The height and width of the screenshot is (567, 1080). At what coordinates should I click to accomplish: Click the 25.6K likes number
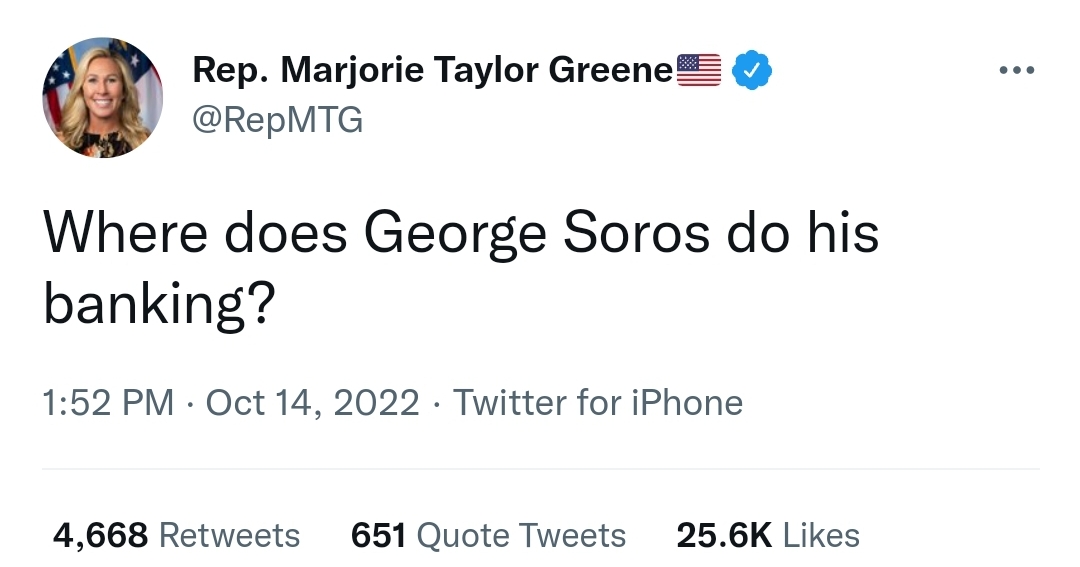(x=724, y=535)
